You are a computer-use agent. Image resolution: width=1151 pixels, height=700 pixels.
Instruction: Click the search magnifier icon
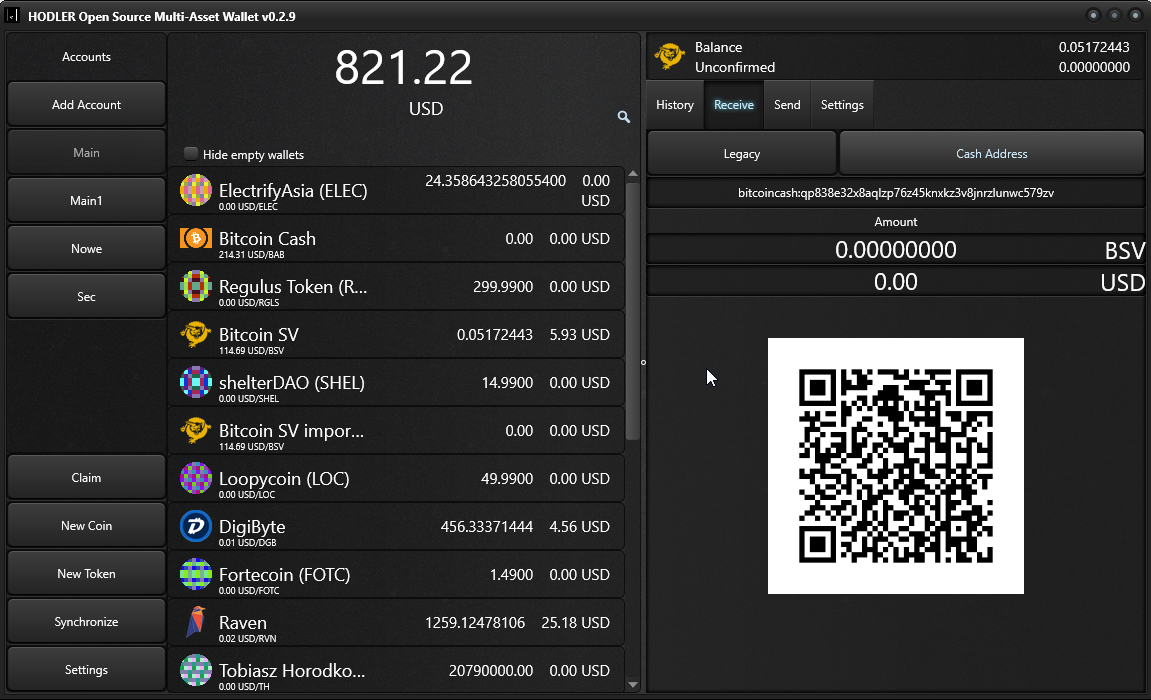pyautogui.click(x=623, y=117)
